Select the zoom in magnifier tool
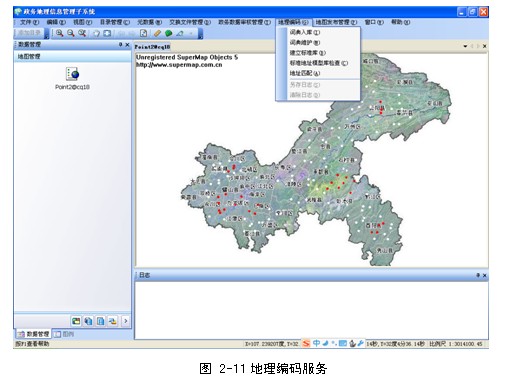Viewport: 510px width, 386px height. click(59, 33)
